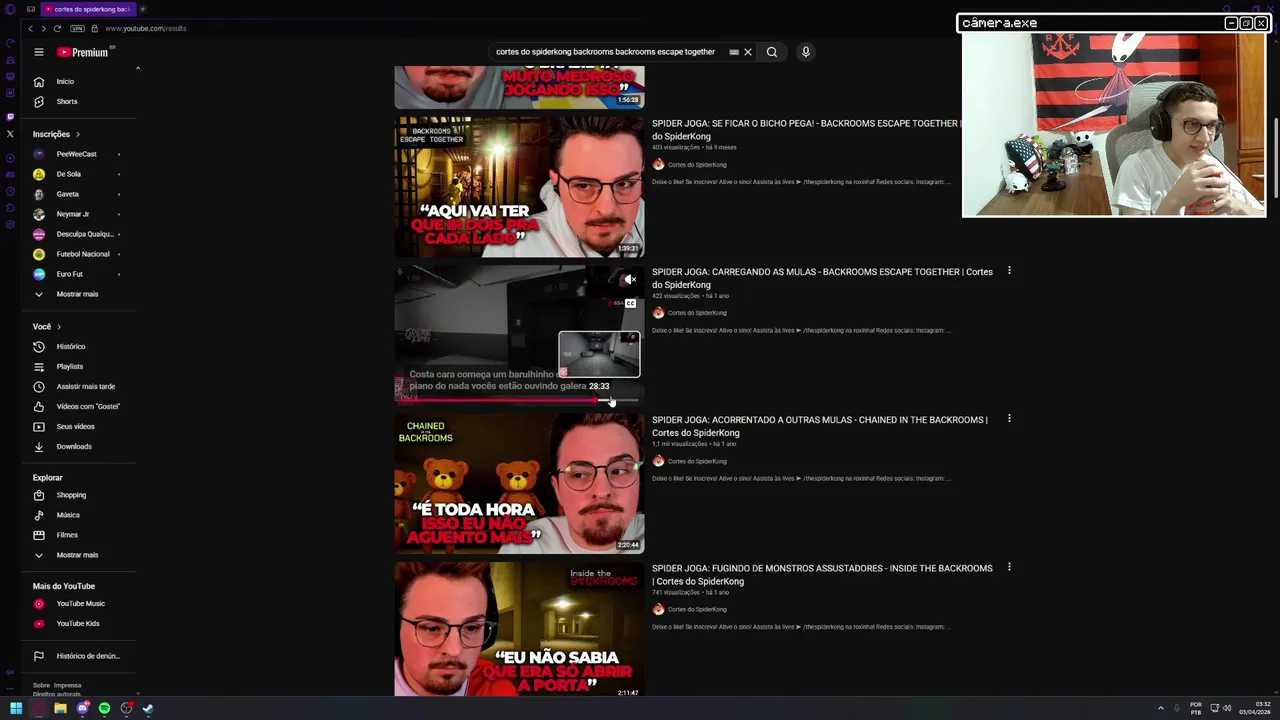Open the Windows Start menu
Viewport: 1280px width, 720px height.
(x=16, y=708)
